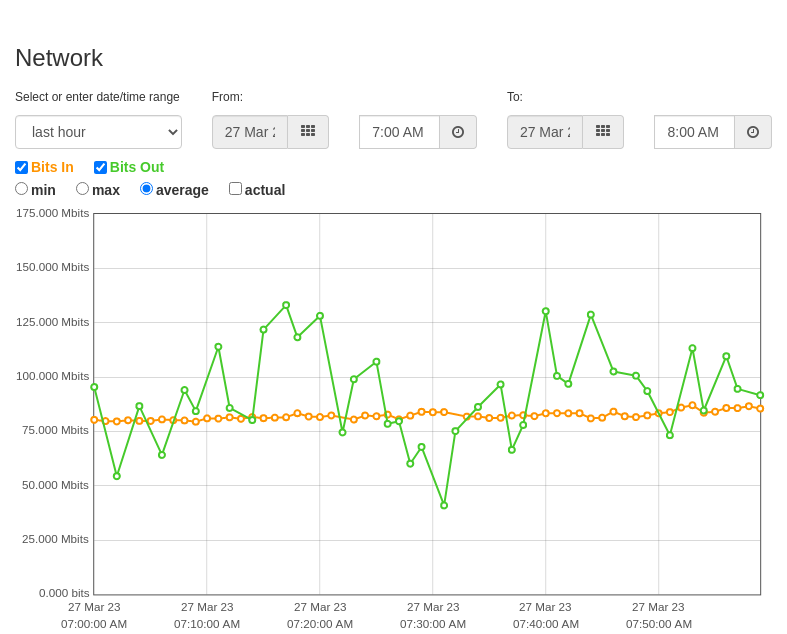Uncheck the Bits Out checkbox
This screenshot has height=634, width=787.
pos(100,167)
